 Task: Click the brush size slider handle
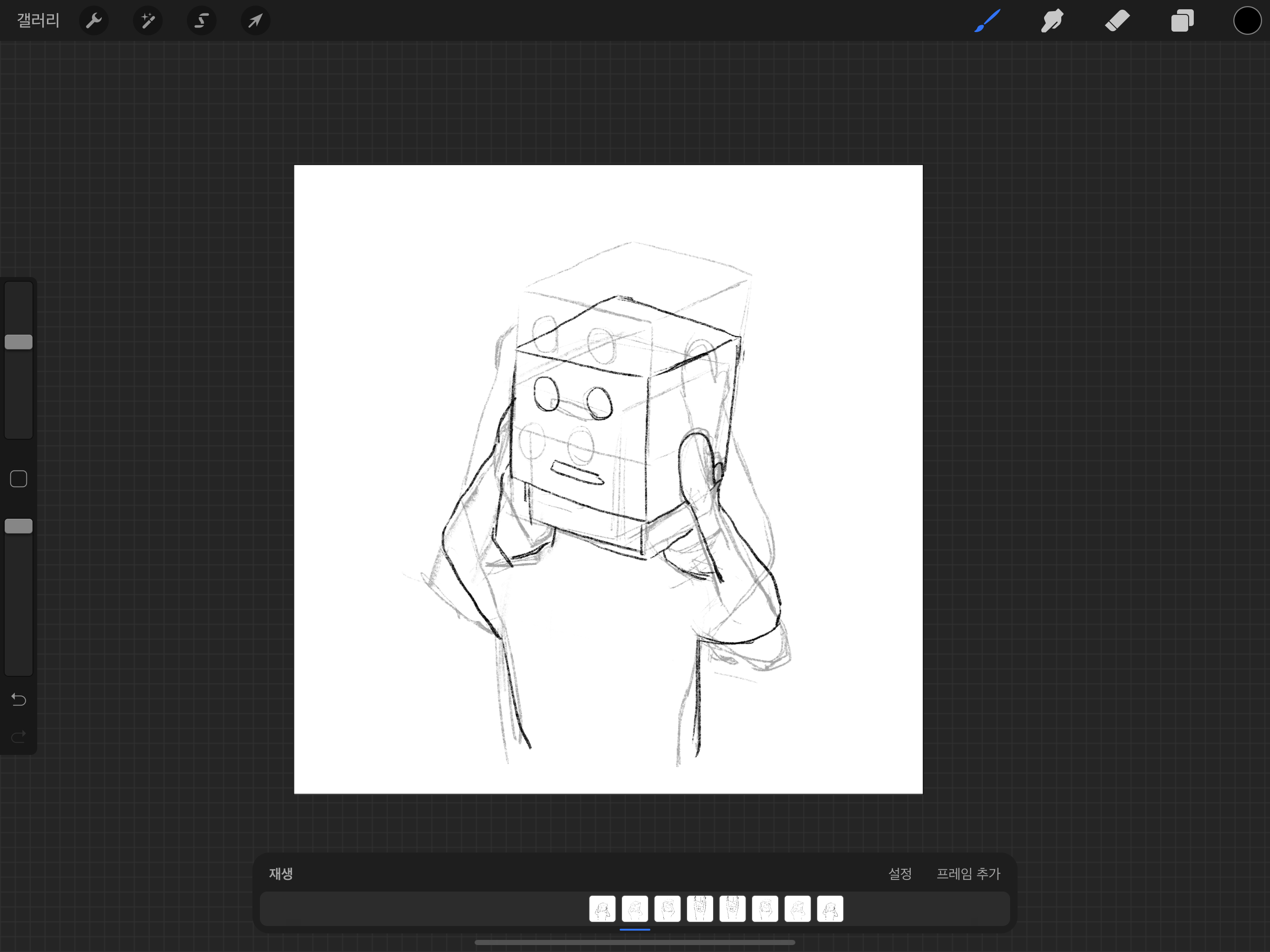pos(19,342)
